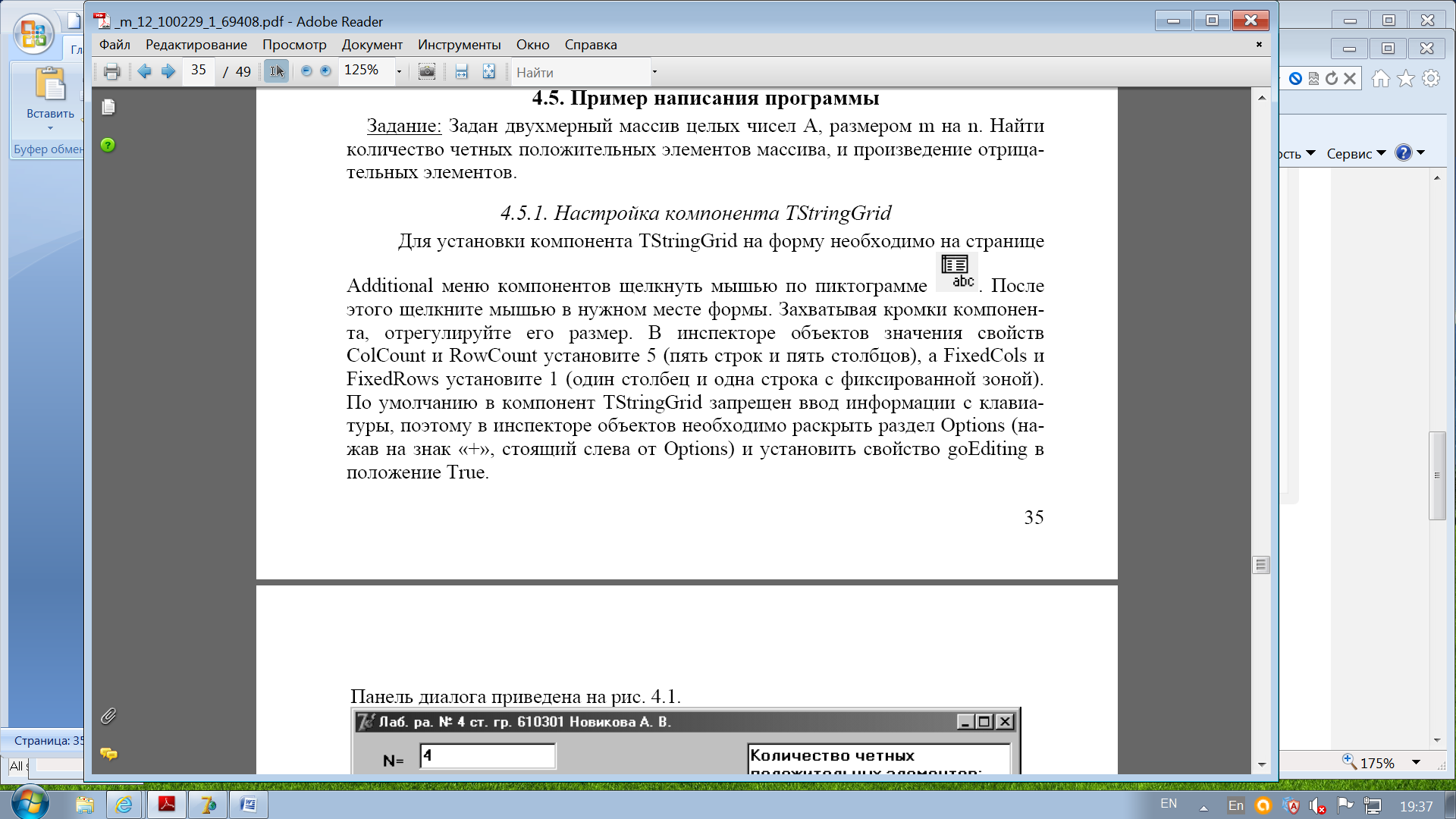Zoom out with the minus button
Screen dimensions: 1456x819
(x=306, y=71)
